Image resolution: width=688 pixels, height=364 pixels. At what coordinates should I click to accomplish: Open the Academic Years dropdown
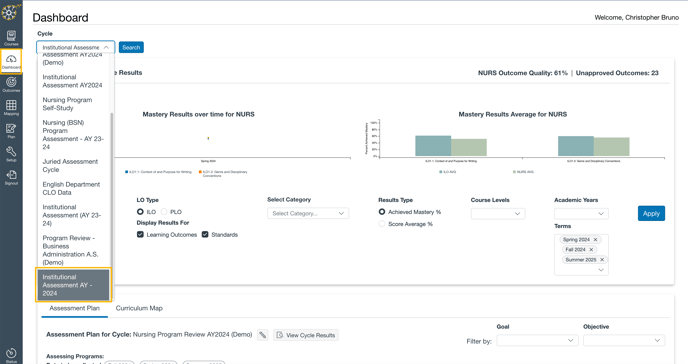coord(581,214)
